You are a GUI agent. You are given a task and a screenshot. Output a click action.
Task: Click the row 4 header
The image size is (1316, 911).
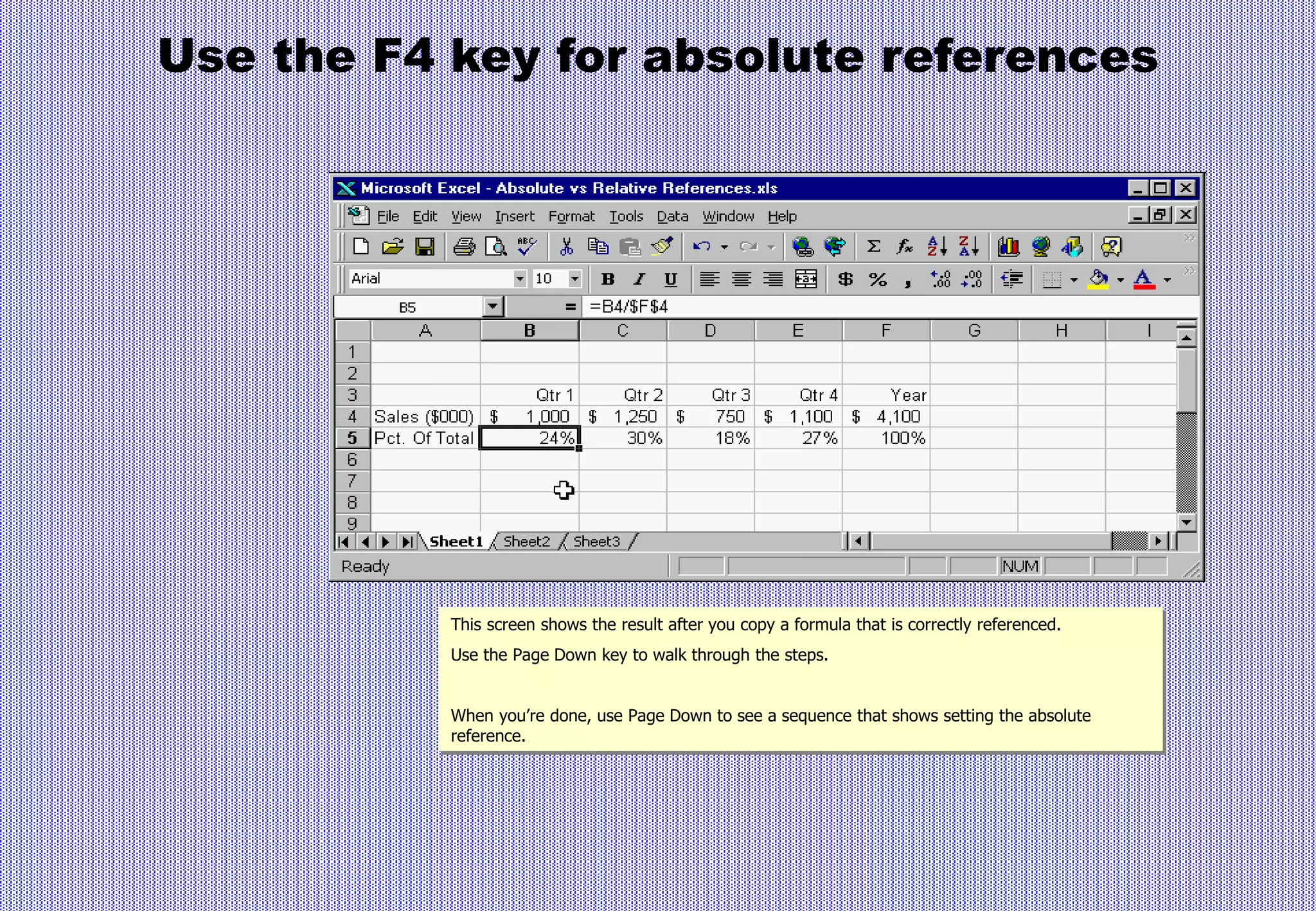[352, 417]
